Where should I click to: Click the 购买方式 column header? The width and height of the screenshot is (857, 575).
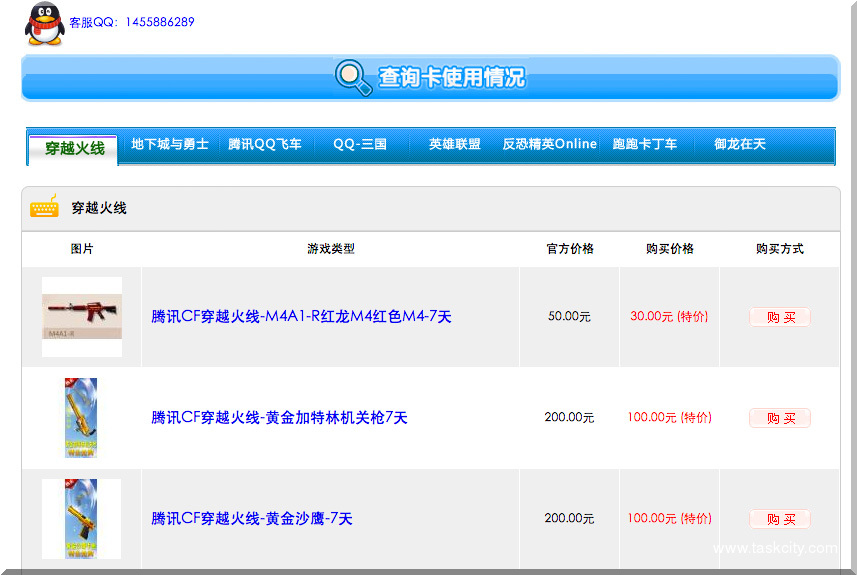780,249
